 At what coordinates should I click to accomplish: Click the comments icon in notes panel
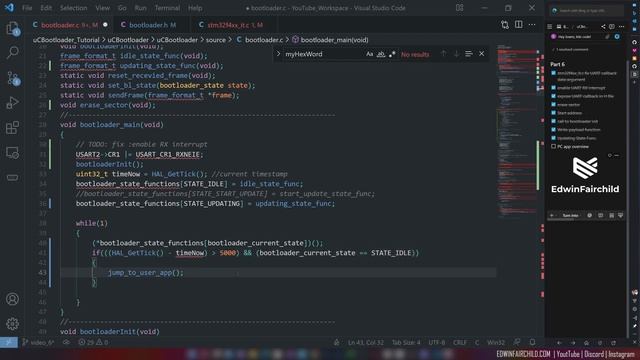(x=612, y=27)
